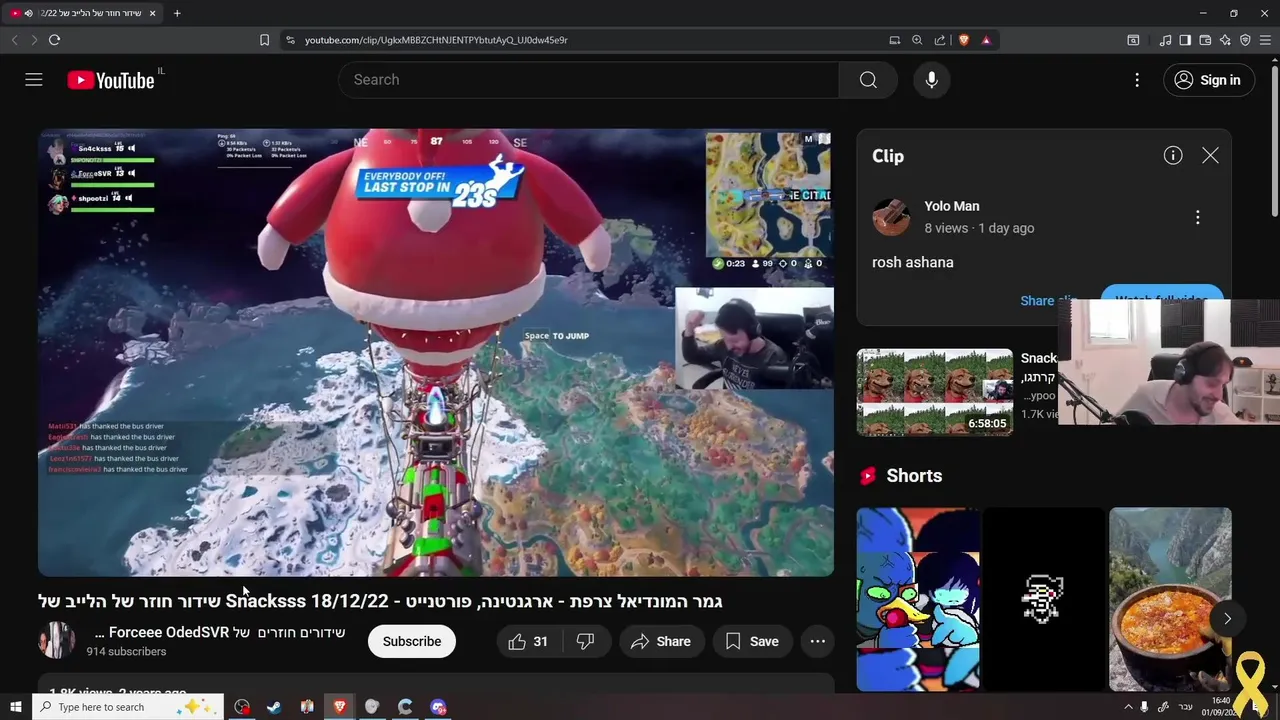
Task: Go to YouTube home via logo
Action: click(x=111, y=80)
